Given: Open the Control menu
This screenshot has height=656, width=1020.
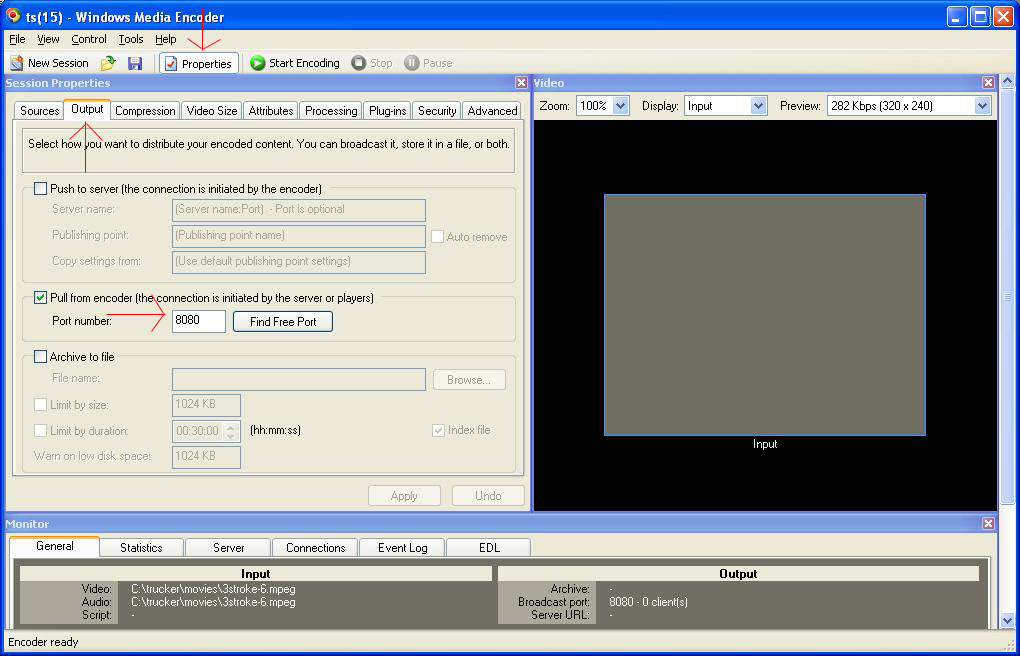Looking at the screenshot, I should click(89, 39).
